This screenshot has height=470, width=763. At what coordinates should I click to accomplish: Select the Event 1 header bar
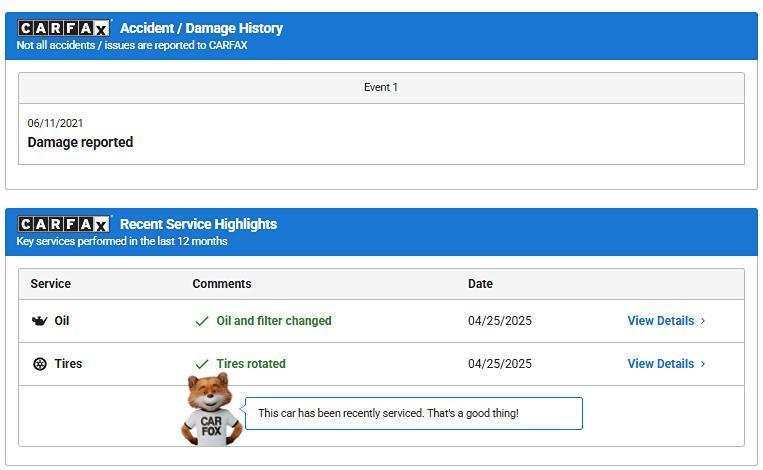(x=381, y=88)
